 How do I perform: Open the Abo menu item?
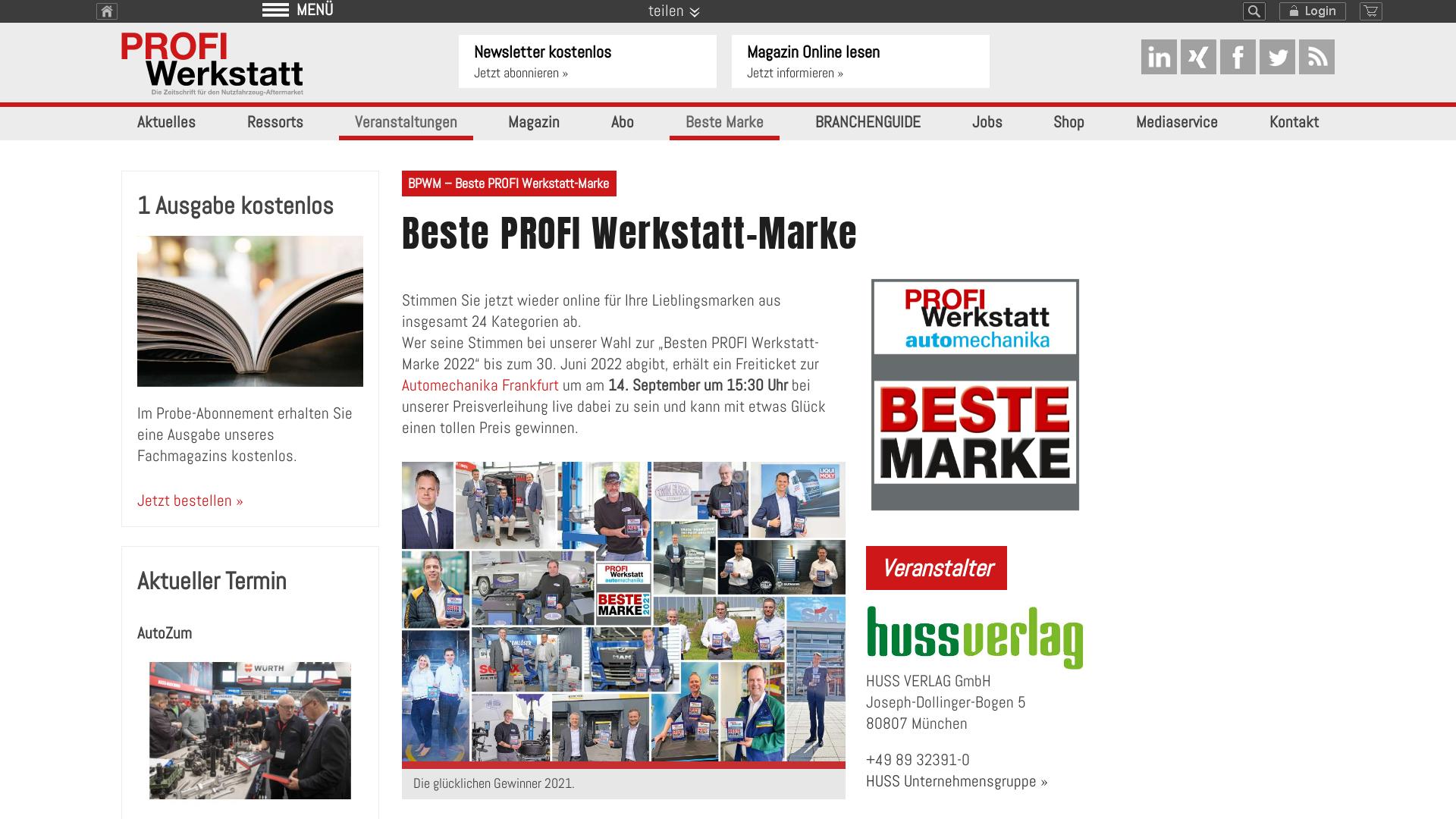pos(622,122)
